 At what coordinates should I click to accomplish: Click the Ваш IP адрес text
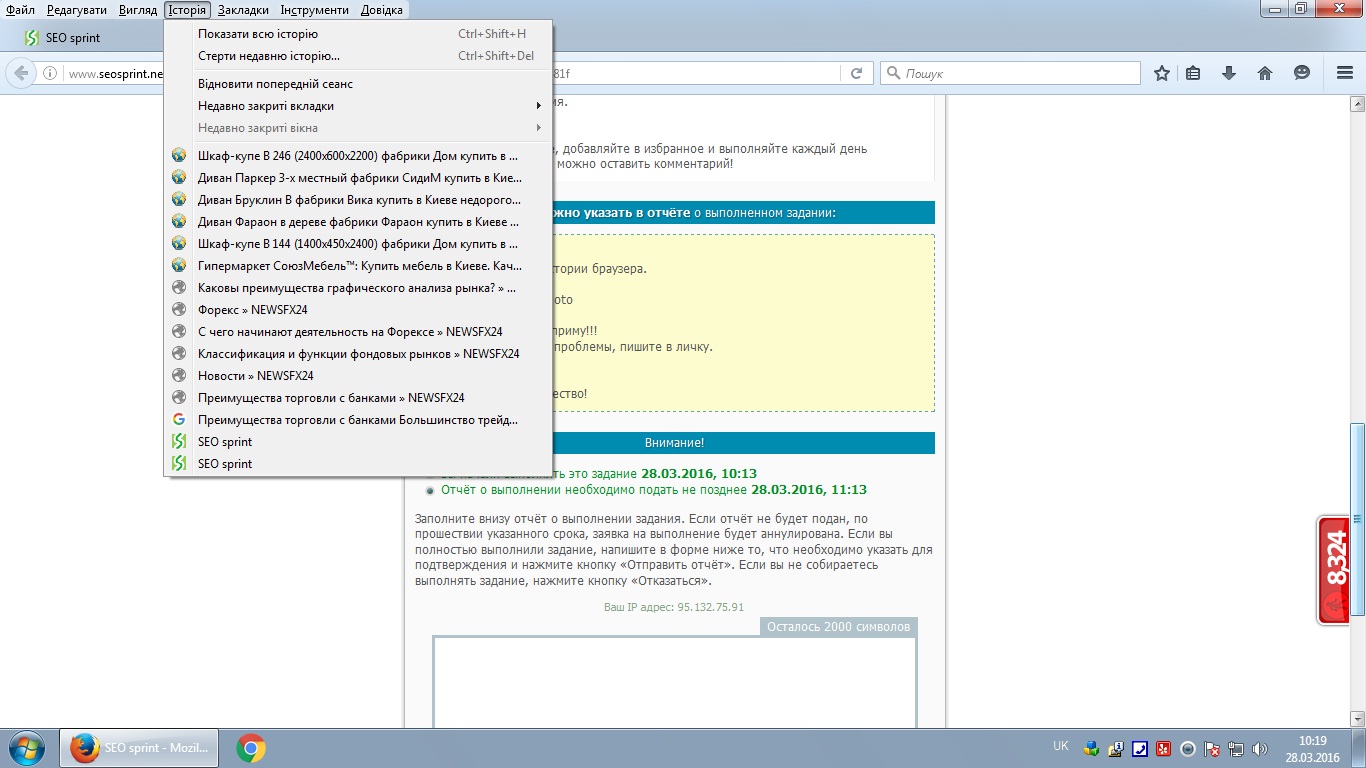[674, 607]
